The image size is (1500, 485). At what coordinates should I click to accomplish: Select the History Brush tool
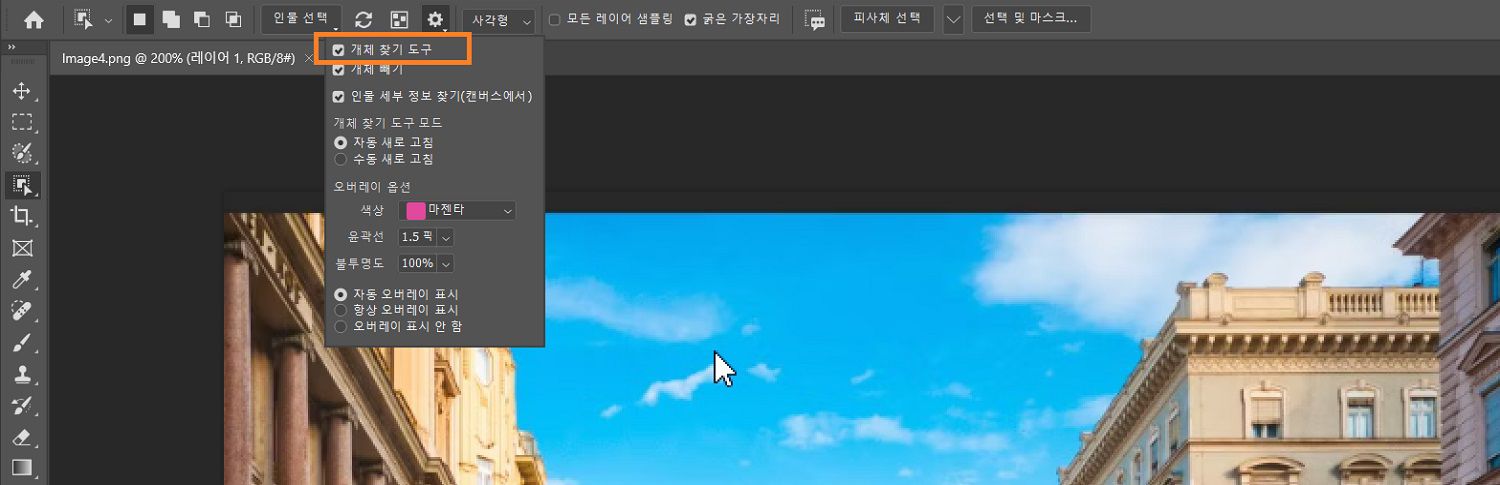22,404
